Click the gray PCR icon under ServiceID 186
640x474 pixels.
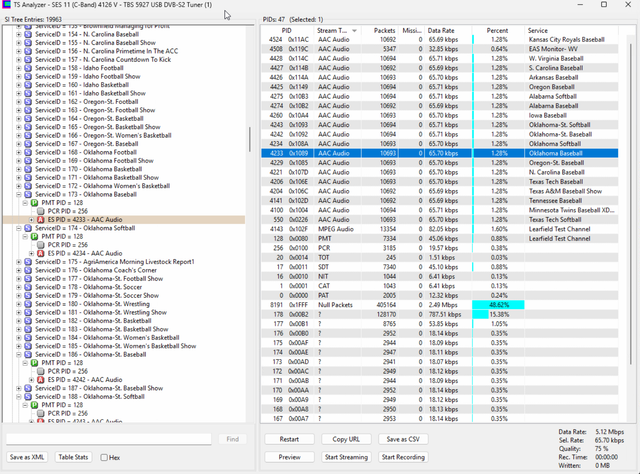point(41,371)
